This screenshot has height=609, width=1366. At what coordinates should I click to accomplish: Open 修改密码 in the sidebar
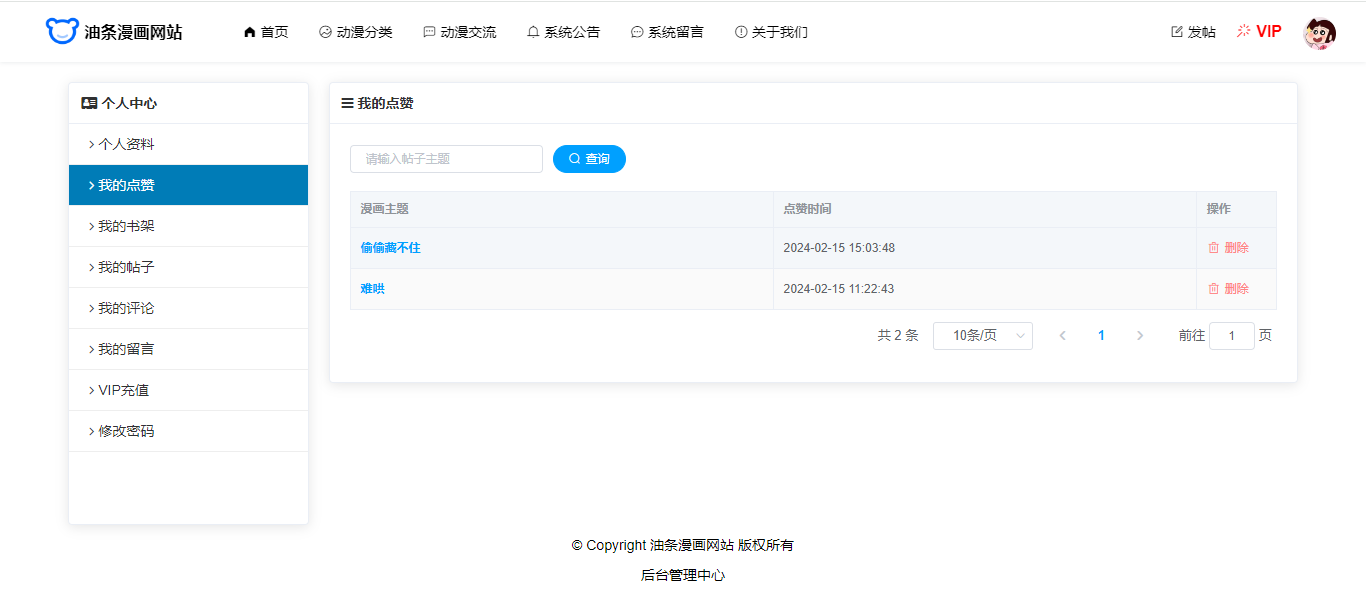126,431
